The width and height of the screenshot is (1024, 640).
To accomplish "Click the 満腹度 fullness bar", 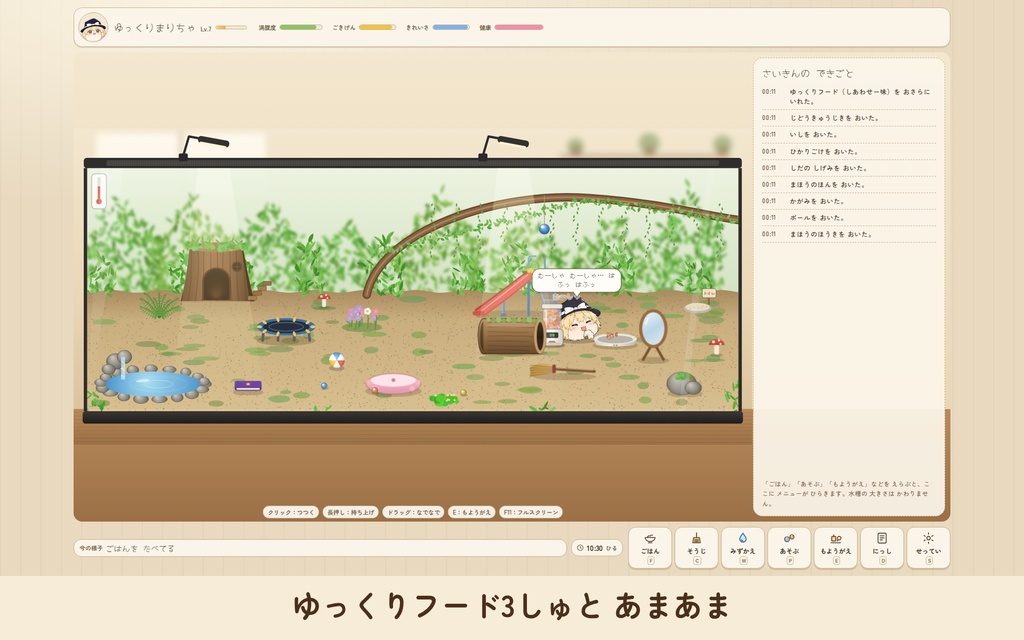I will click(300, 27).
